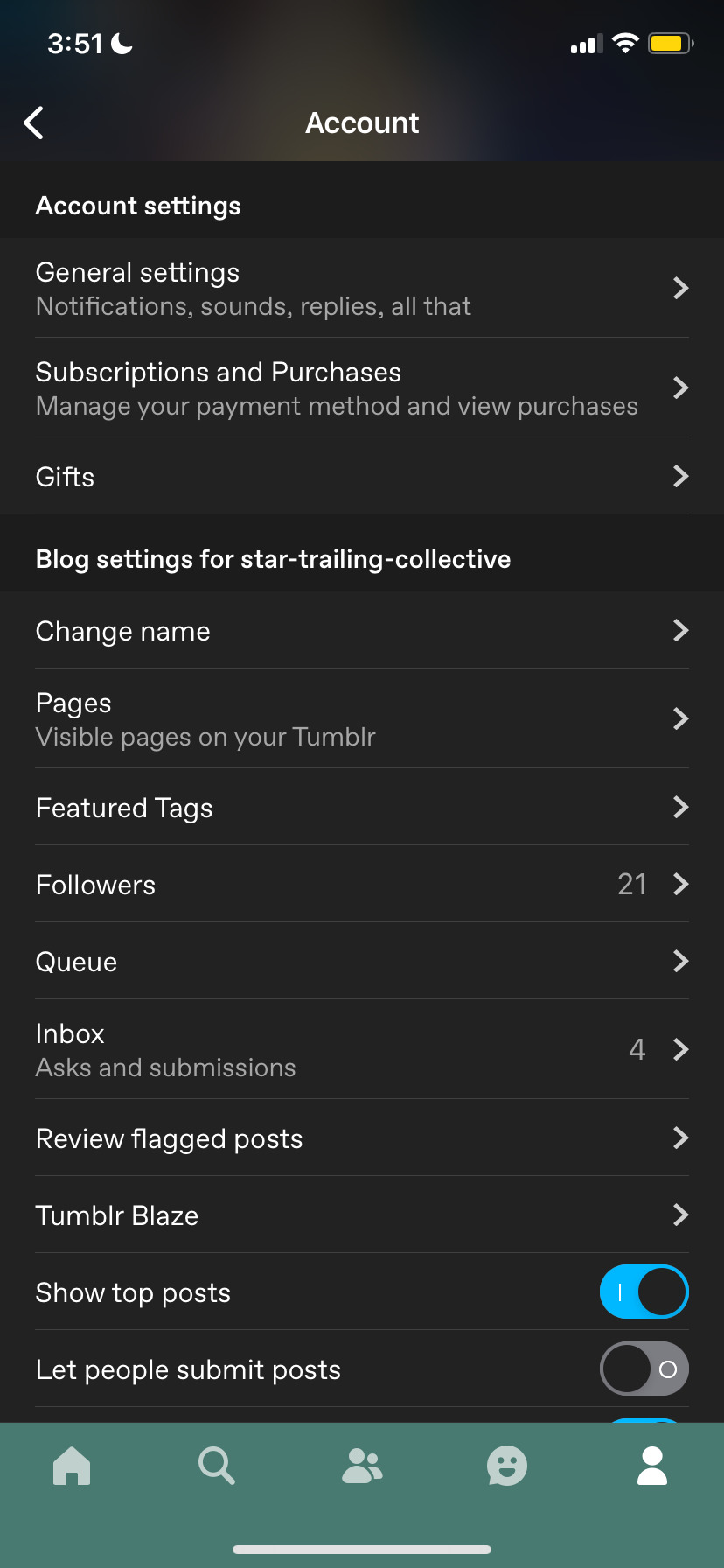Screen dimensions: 724x1568
Task: Expand the Followers chevron arrow
Action: [x=681, y=884]
